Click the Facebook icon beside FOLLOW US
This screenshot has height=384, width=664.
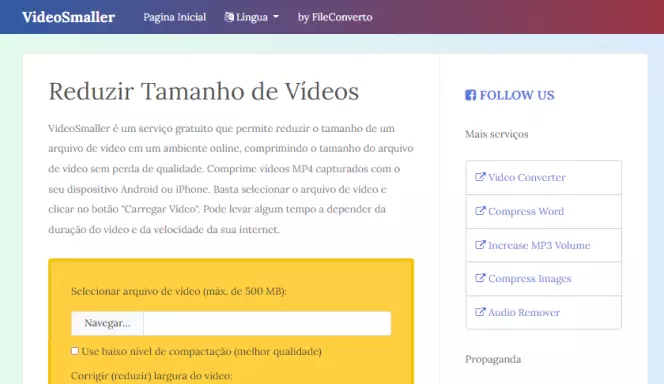[x=470, y=95]
